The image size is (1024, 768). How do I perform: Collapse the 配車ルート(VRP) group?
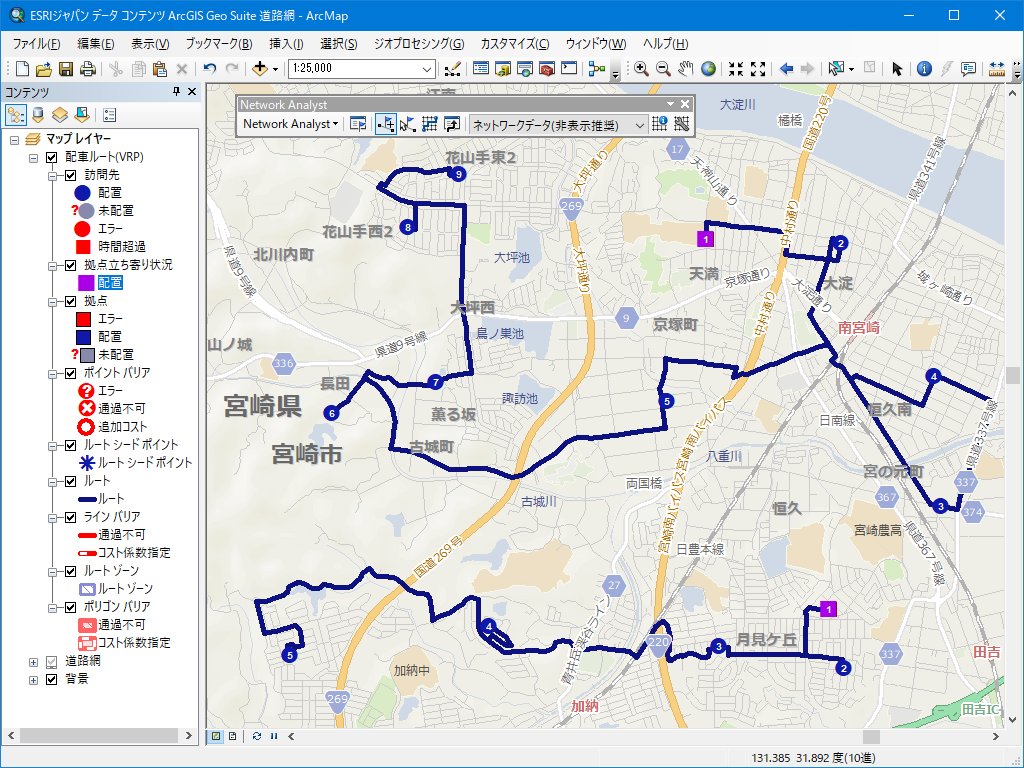pos(33,157)
